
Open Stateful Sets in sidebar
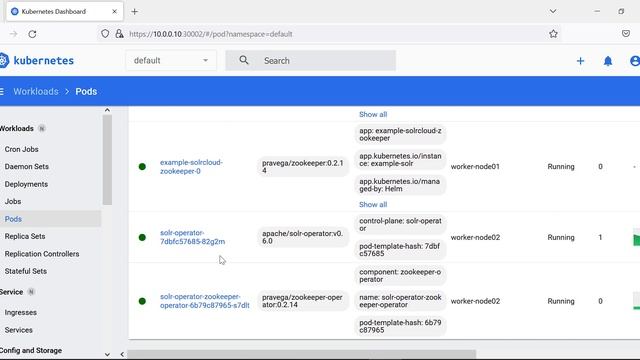[26, 271]
